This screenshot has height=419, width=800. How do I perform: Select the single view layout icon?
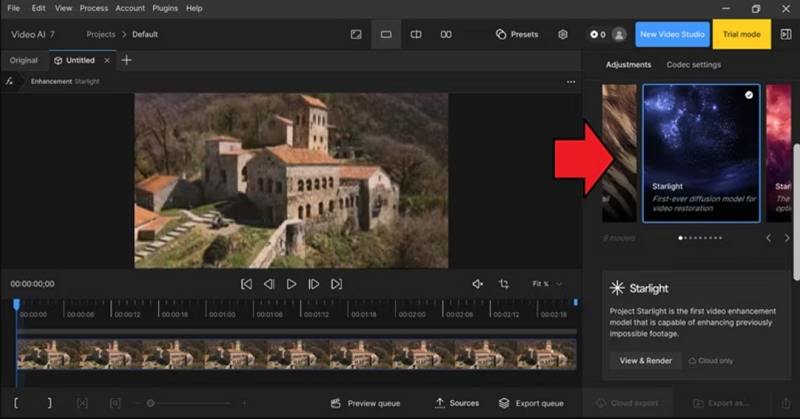(x=386, y=35)
